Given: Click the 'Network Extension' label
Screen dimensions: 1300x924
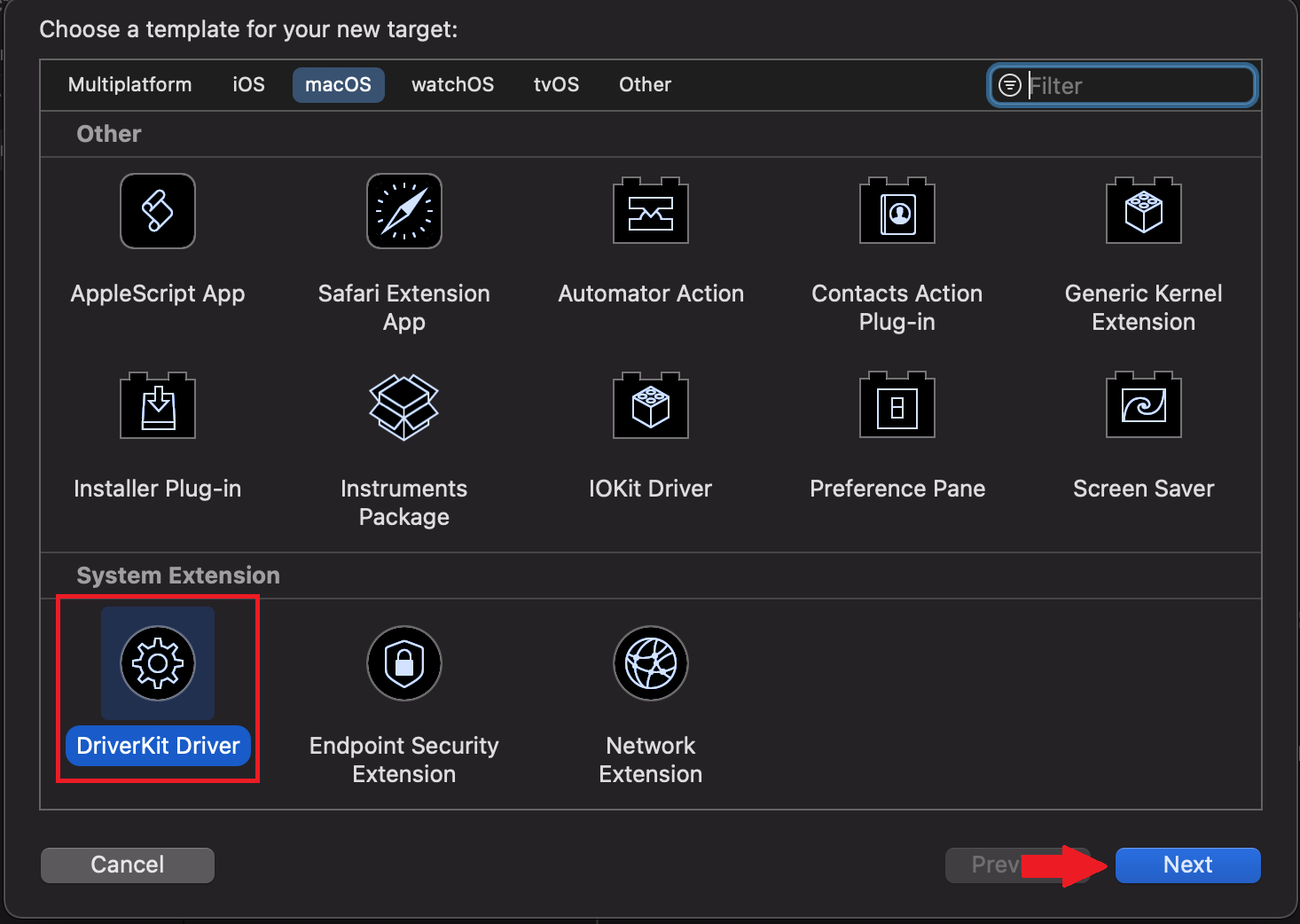Looking at the screenshot, I should click(651, 760).
